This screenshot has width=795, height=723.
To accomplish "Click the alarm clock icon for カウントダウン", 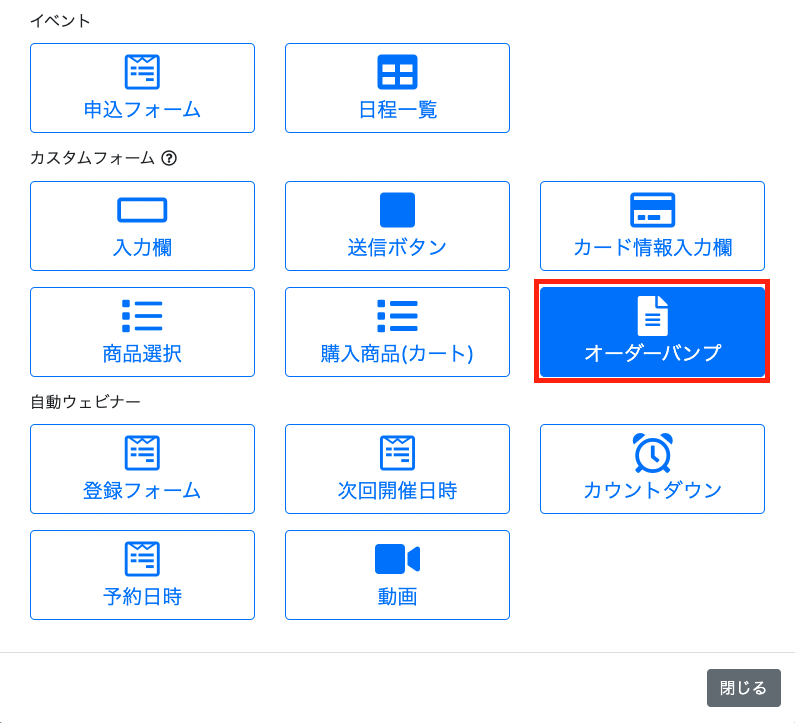I will (652, 453).
